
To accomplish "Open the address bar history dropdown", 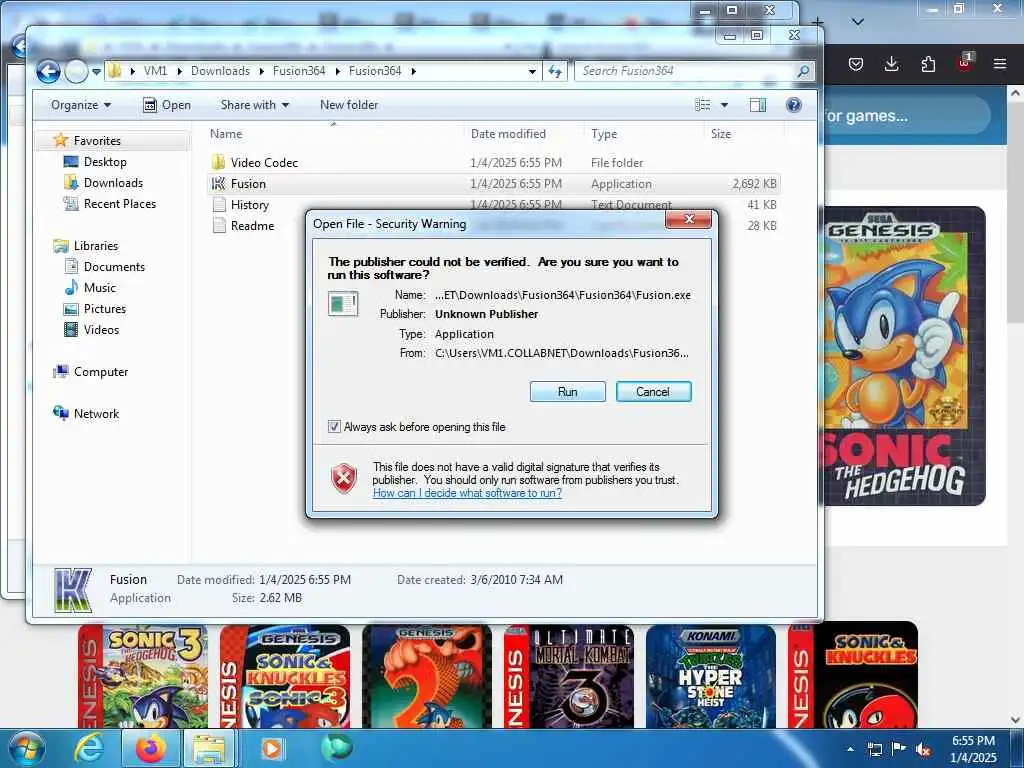I will pos(532,71).
